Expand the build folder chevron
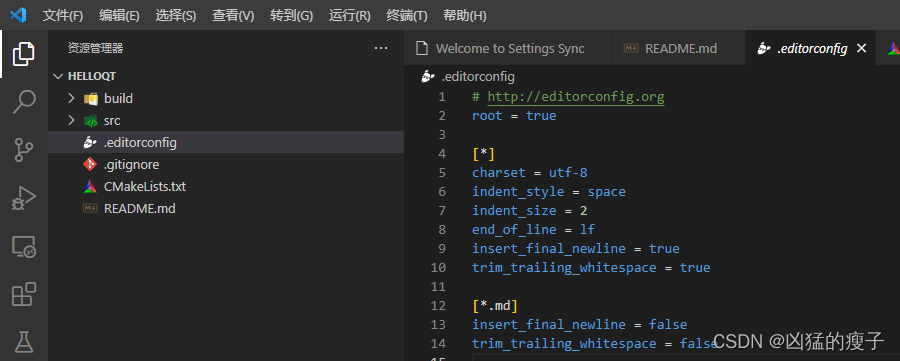The width and height of the screenshot is (900, 361). pos(71,98)
